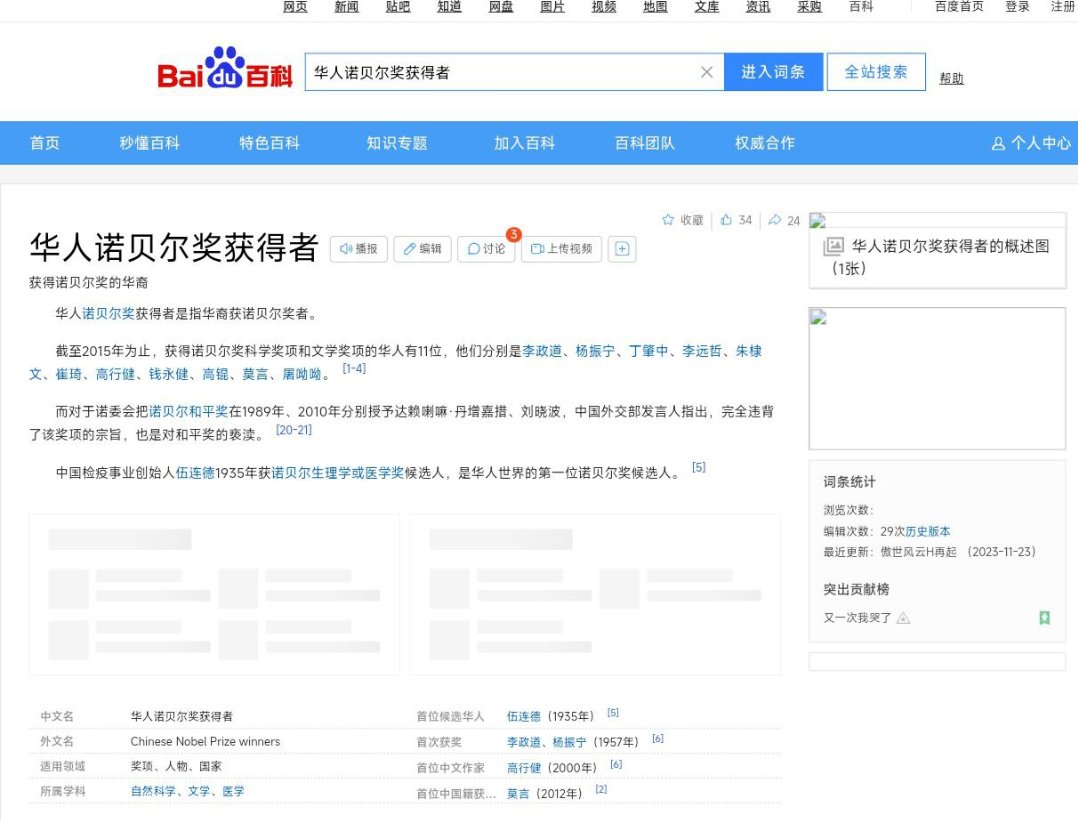1078x821 pixels.
Task: Click the 钱永健 link
Action: coord(168,374)
